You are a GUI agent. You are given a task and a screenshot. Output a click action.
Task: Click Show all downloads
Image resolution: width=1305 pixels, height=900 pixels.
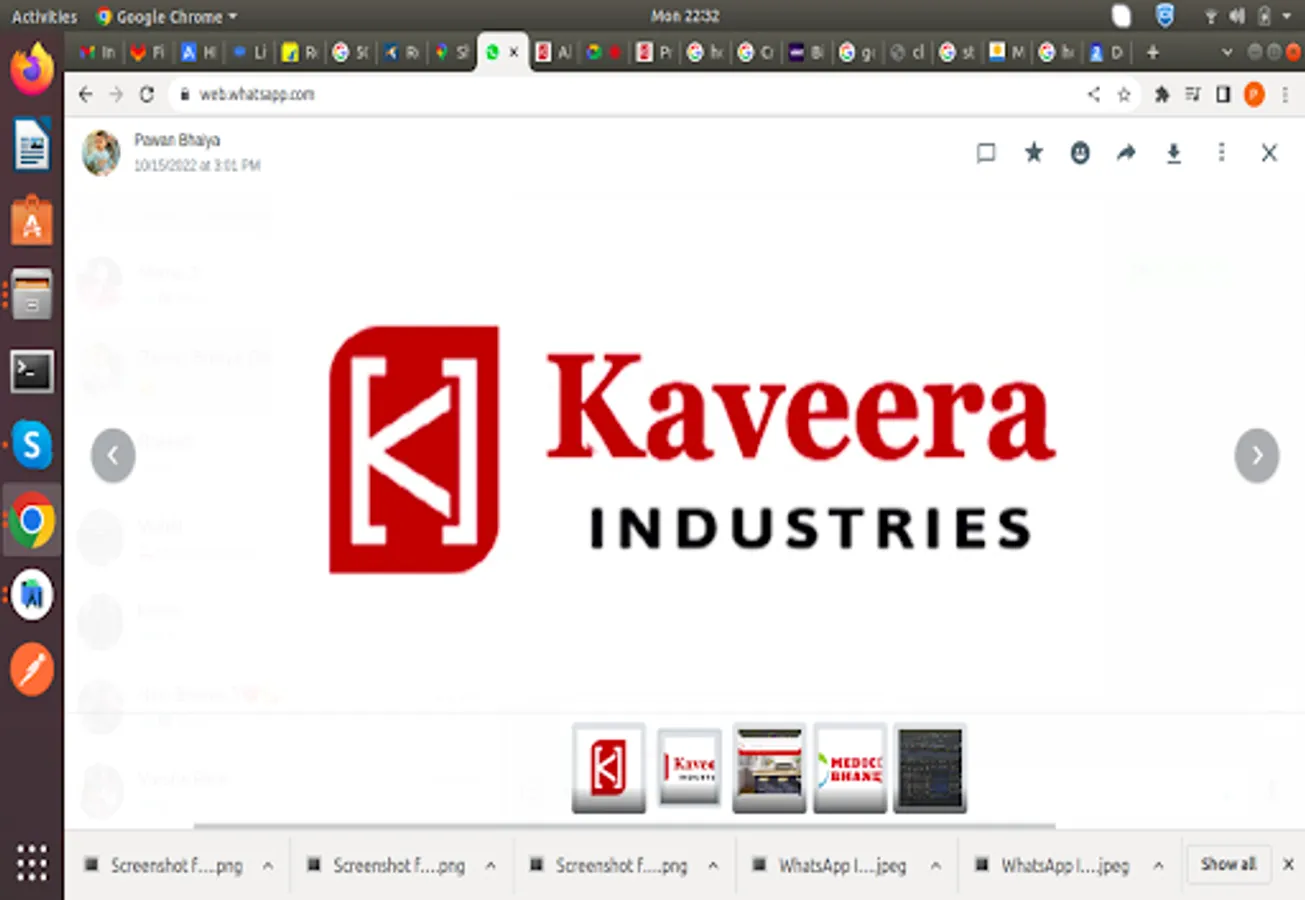1228,864
